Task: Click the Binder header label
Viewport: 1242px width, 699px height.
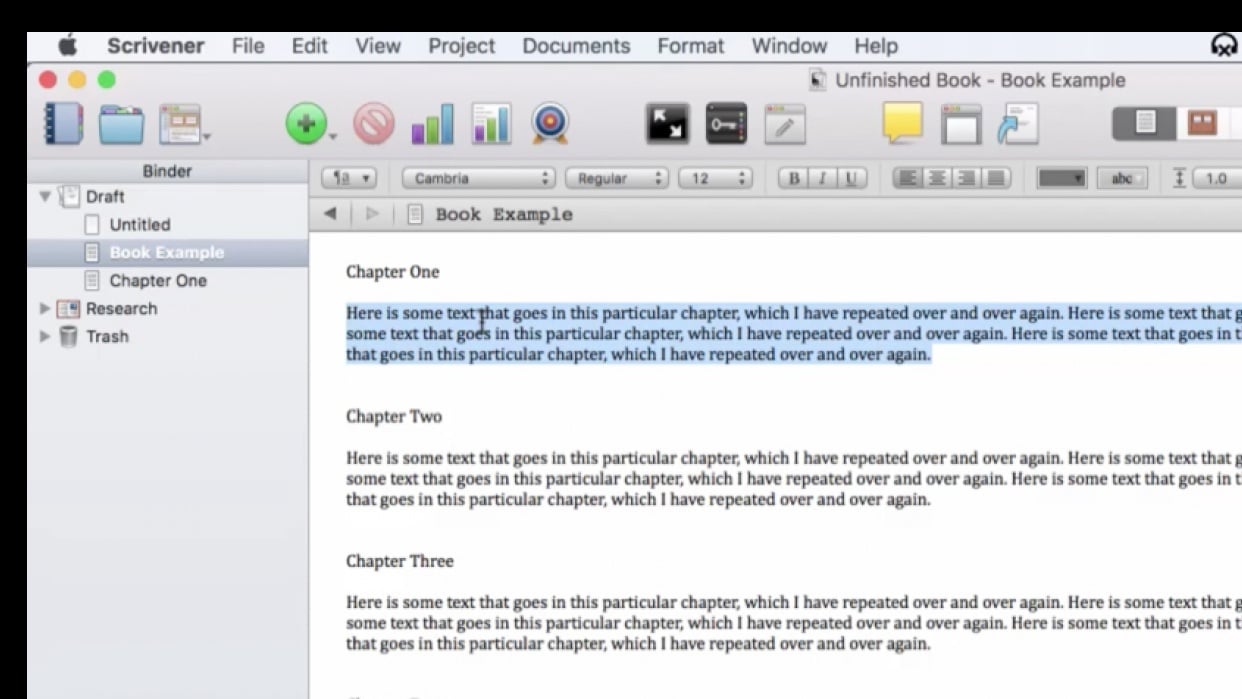Action: (167, 171)
